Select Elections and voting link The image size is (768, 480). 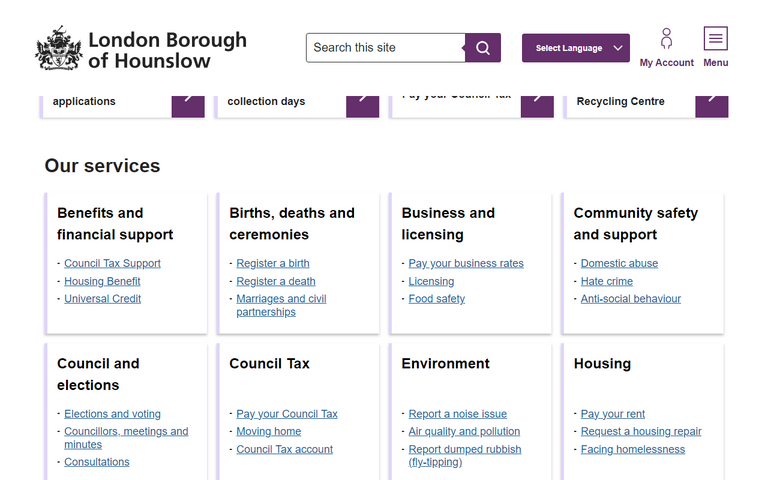112,414
